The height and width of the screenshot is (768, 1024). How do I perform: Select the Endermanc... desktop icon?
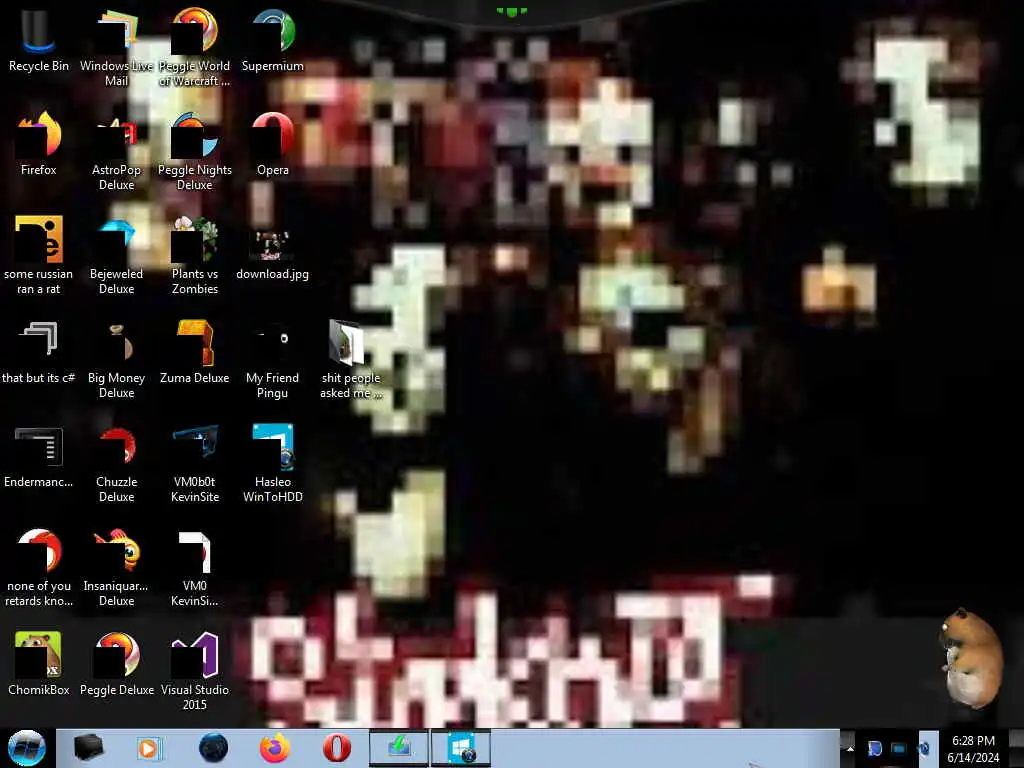pyautogui.click(x=38, y=456)
